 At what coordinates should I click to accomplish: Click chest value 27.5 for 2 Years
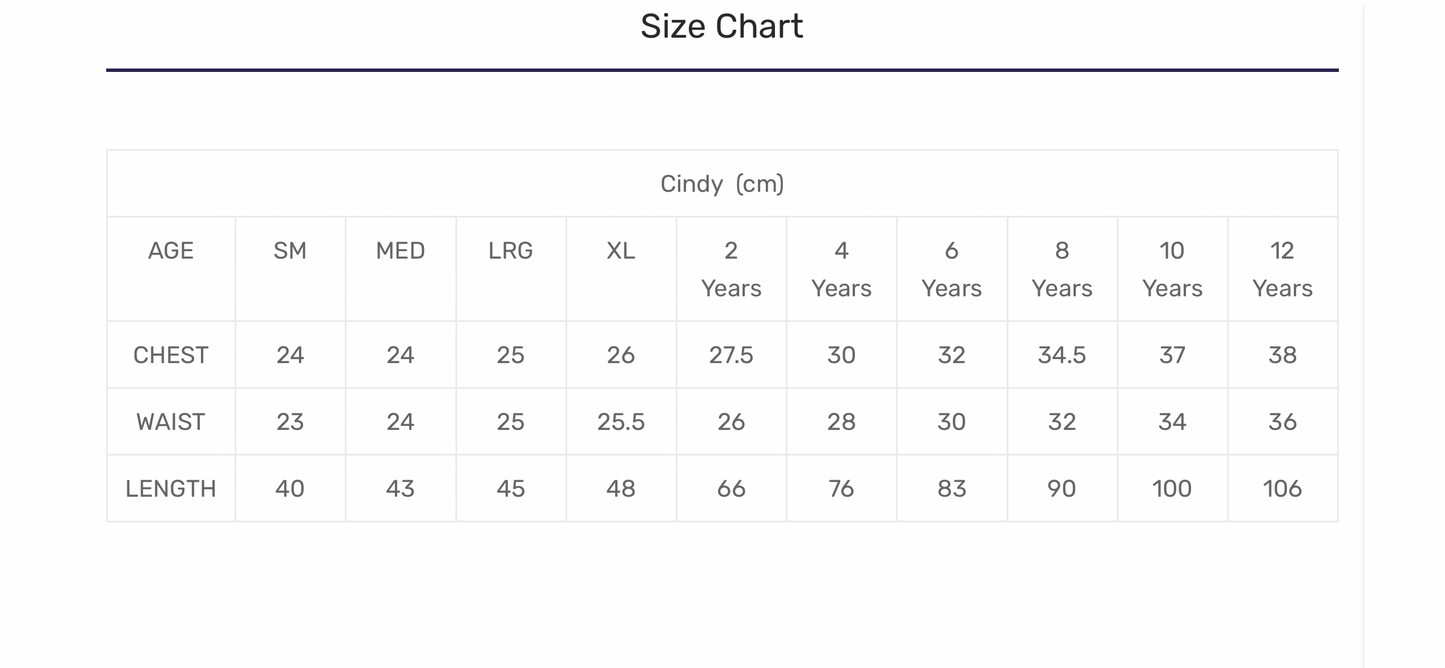pyautogui.click(x=731, y=355)
